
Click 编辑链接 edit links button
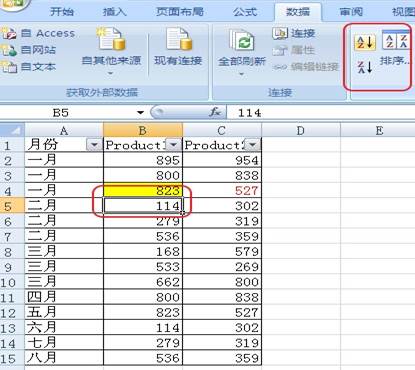306,67
